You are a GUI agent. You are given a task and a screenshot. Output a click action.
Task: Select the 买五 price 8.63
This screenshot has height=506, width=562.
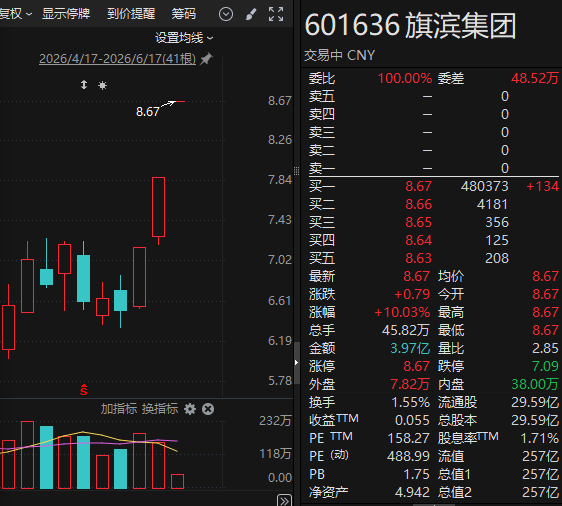click(419, 258)
